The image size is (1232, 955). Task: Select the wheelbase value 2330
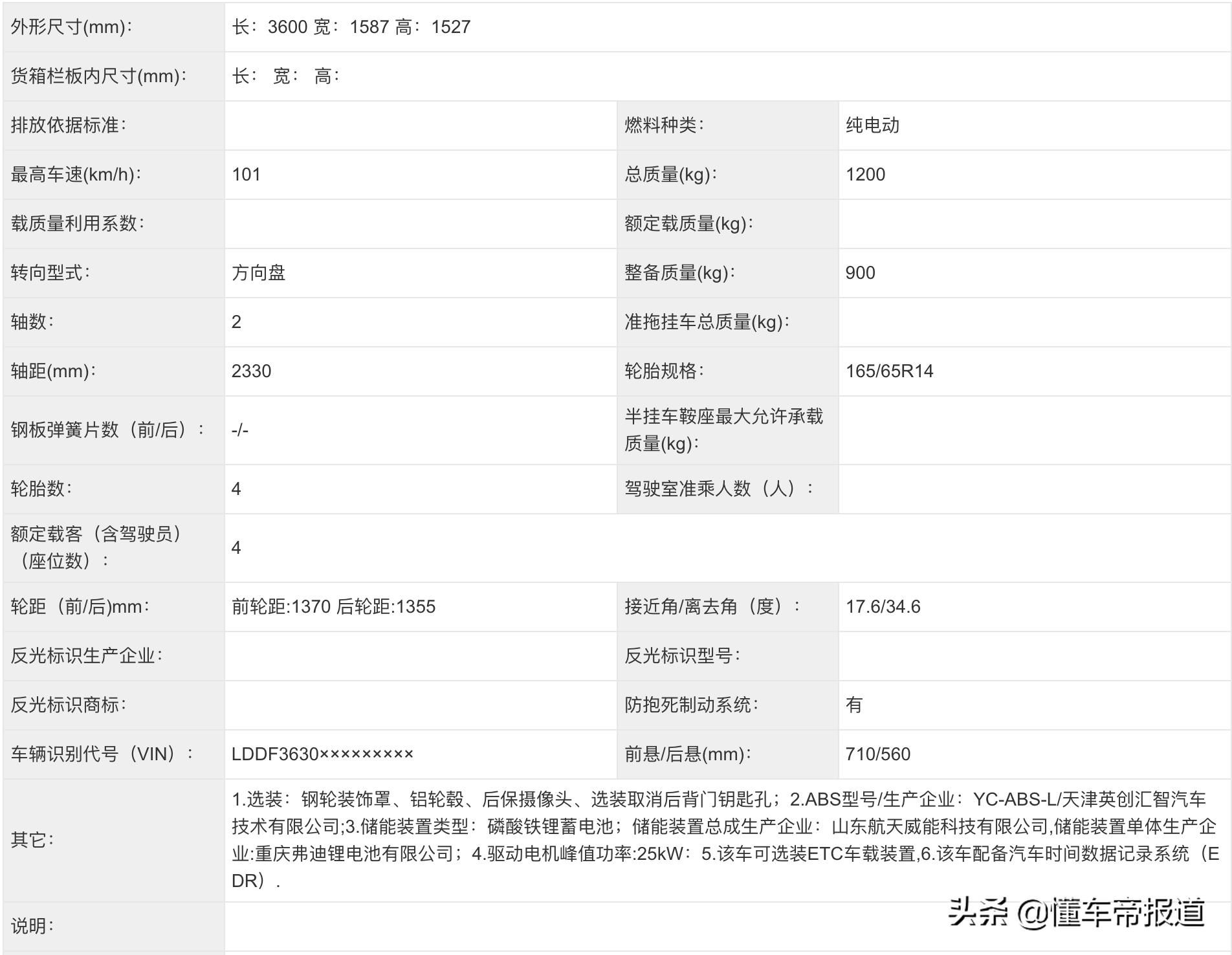(252, 370)
